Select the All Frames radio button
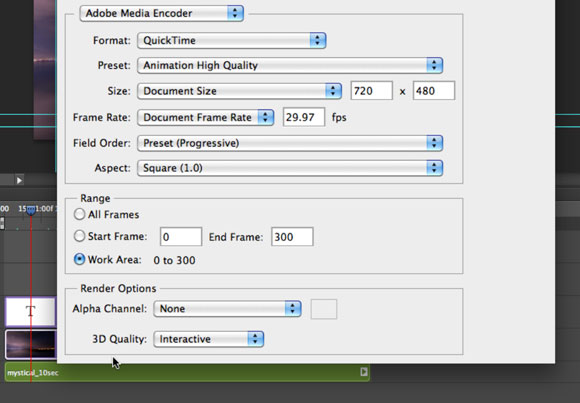Image resolution: width=580 pixels, height=403 pixels. pyautogui.click(x=79, y=214)
